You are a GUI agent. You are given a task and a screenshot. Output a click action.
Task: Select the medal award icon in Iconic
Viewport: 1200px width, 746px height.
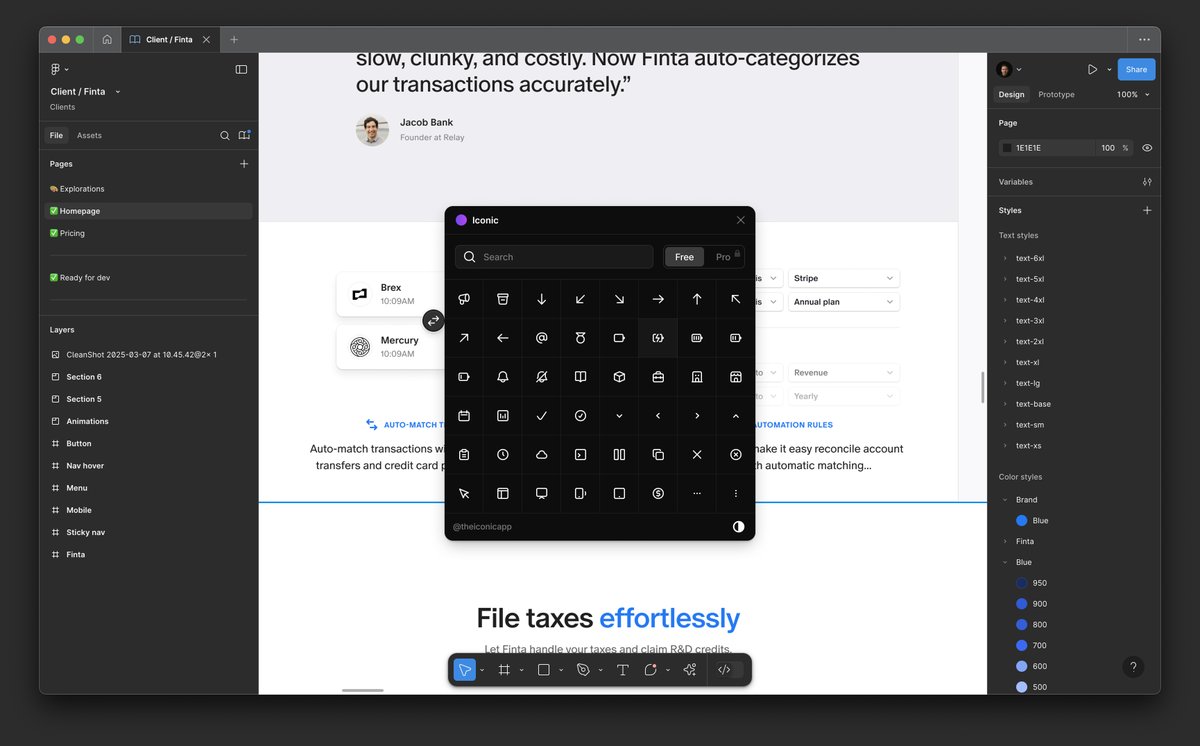[580, 338]
